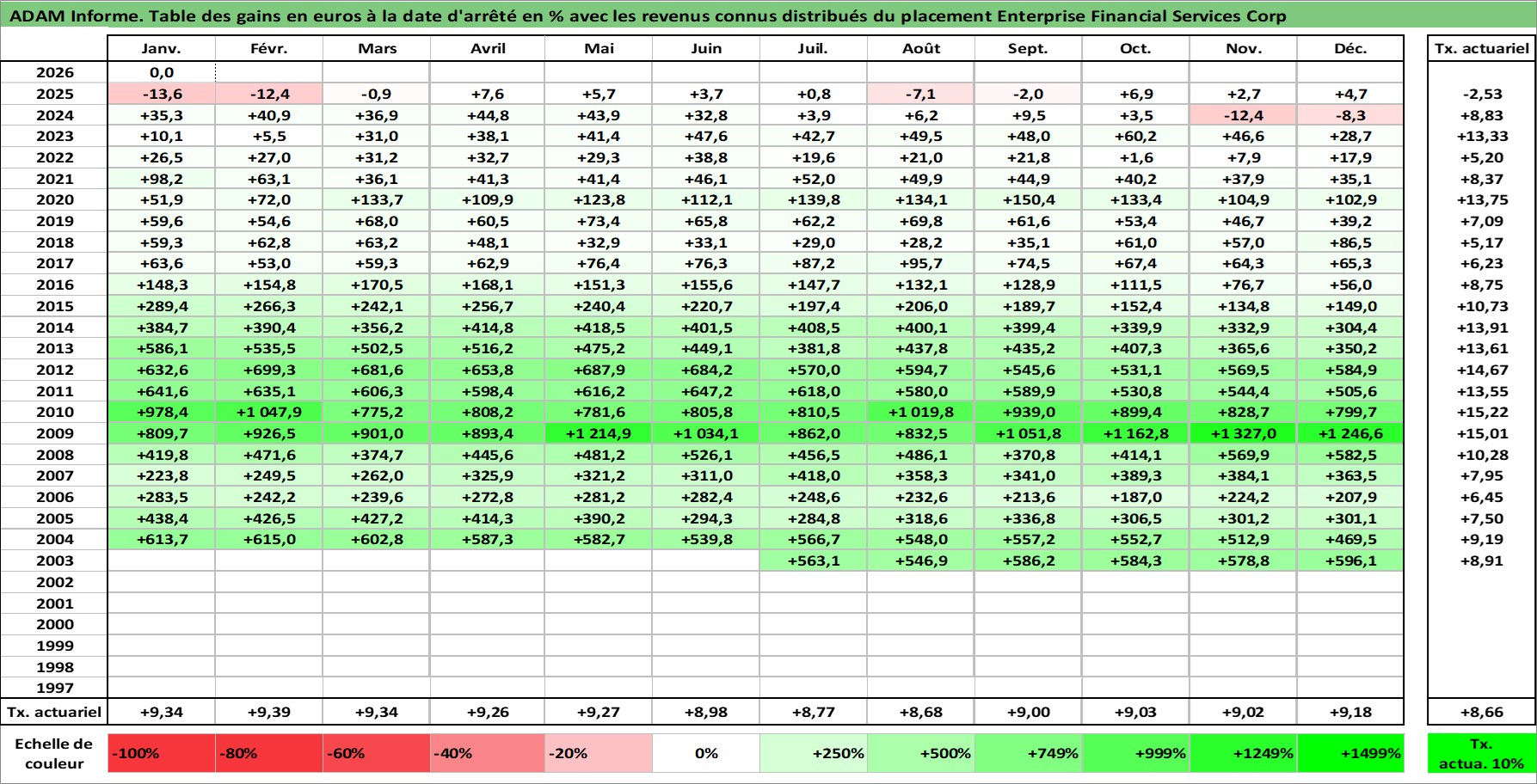Select the 2026 row label
Viewport: 1537px width, 784px height.
coord(54,73)
